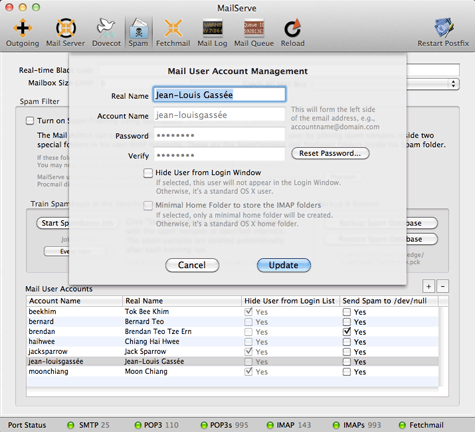475x432 pixels.
Task: Enable Hide User from Login Window
Action: [148, 173]
